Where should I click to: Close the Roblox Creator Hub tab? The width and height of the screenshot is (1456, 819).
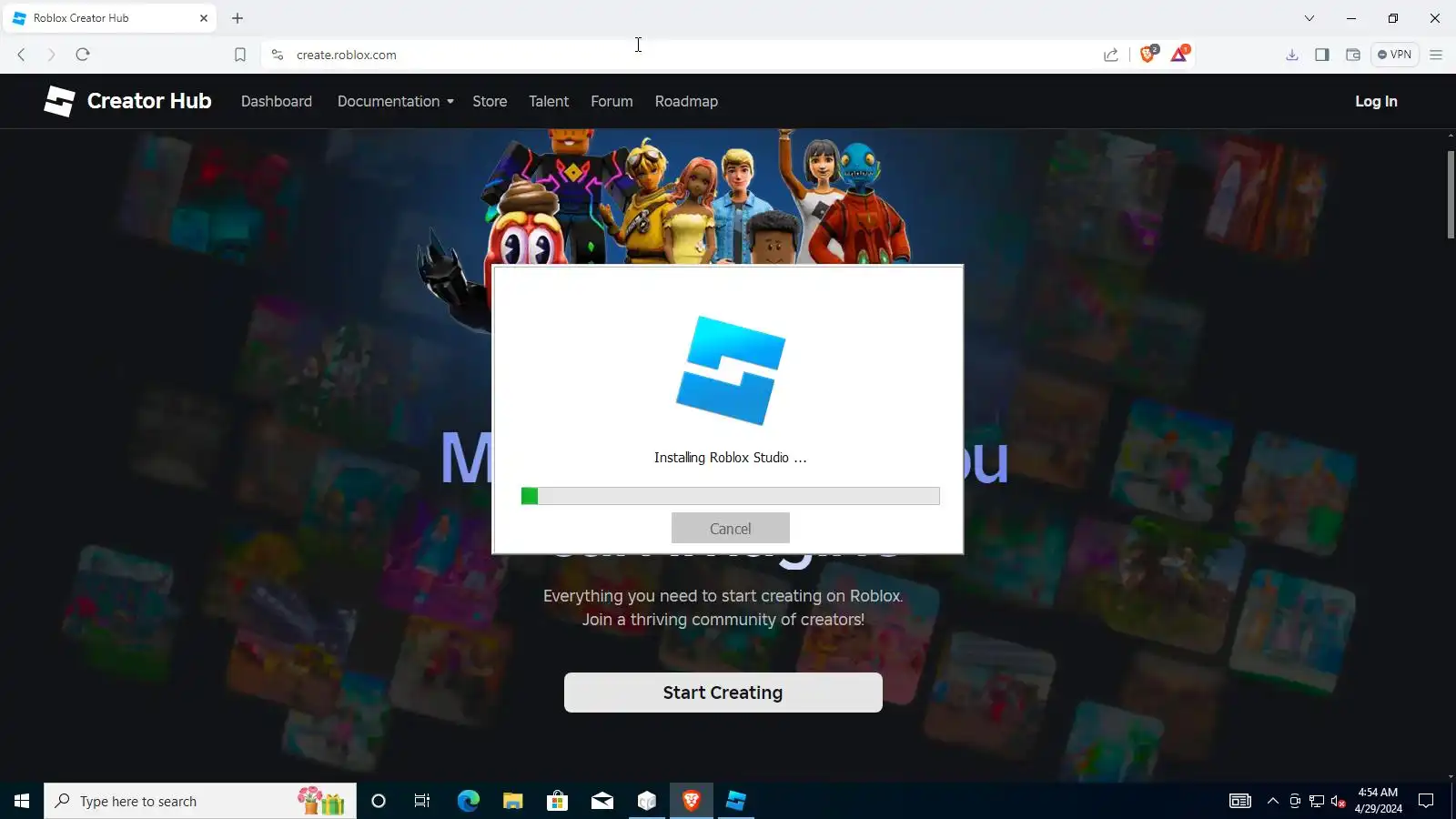click(204, 18)
